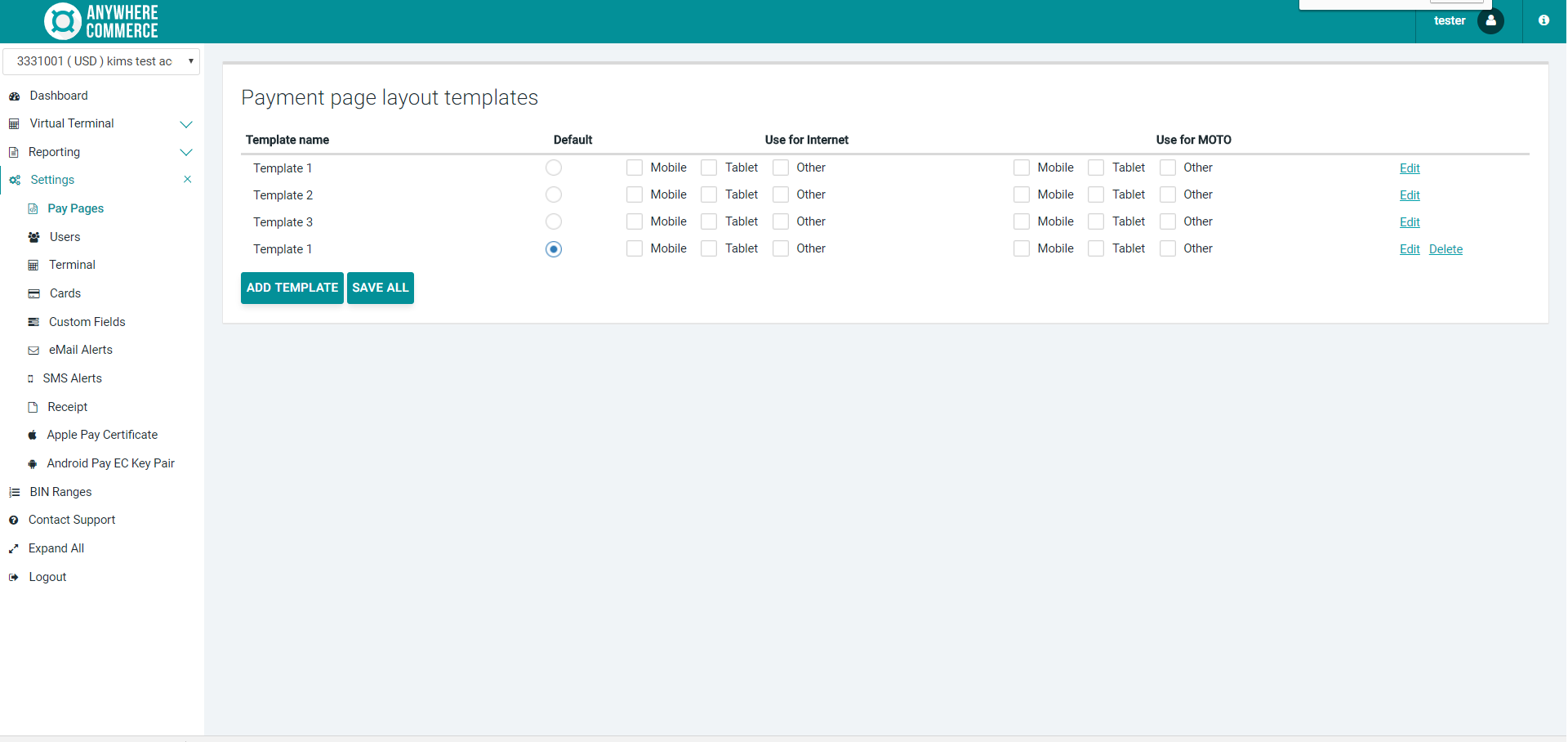This screenshot has width=1568, height=742.
Task: Click the Template 2 name cell
Action: pyautogui.click(x=283, y=195)
